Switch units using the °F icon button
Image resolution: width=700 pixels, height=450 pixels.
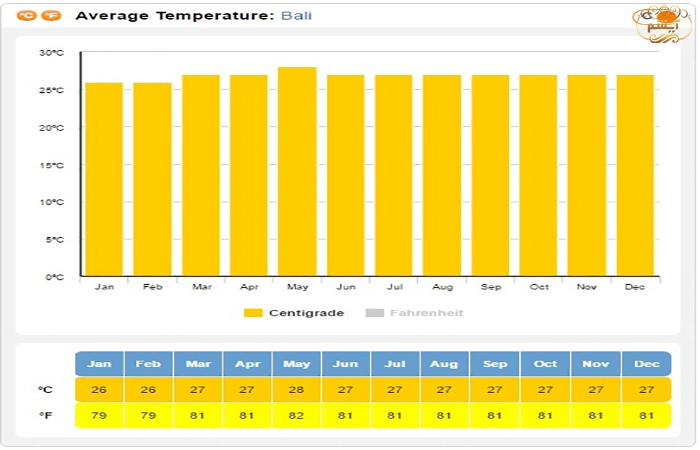coord(52,17)
